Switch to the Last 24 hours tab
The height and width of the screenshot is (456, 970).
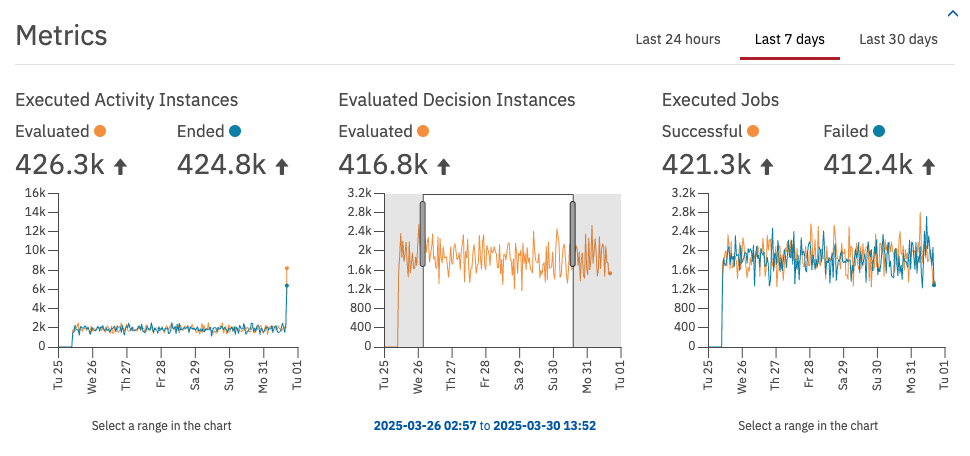[677, 40]
